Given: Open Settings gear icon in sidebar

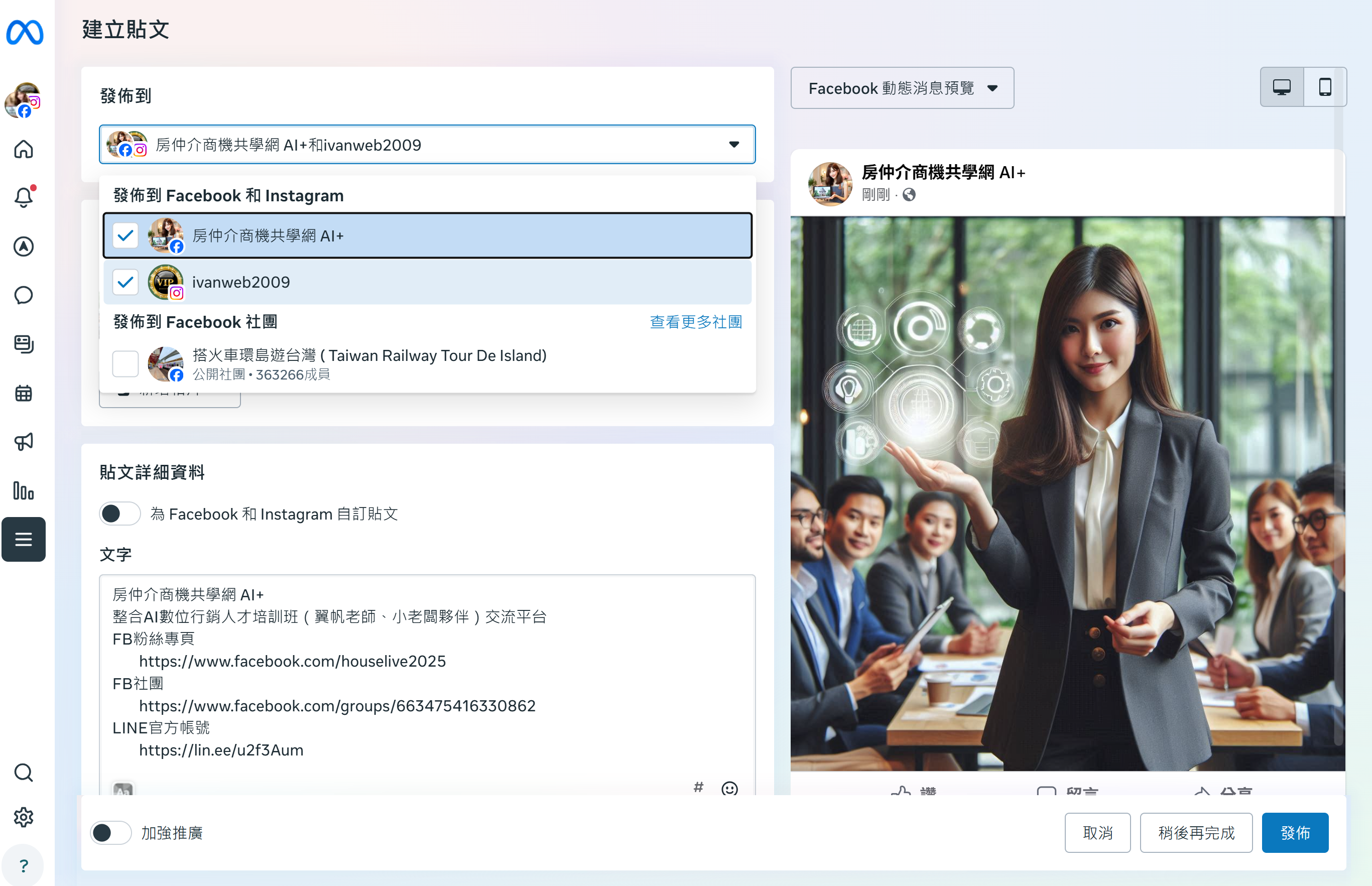Looking at the screenshot, I should tap(24, 817).
